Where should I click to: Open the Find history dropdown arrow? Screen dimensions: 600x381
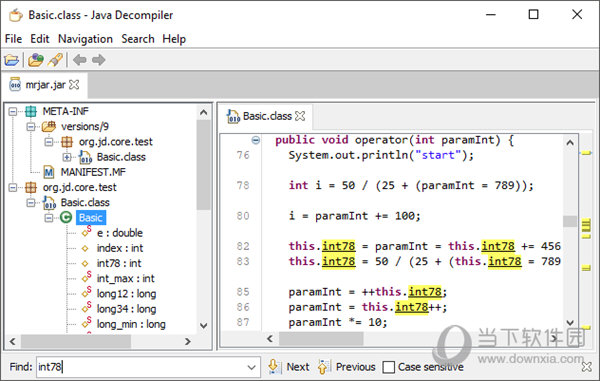pyautogui.click(x=251, y=367)
